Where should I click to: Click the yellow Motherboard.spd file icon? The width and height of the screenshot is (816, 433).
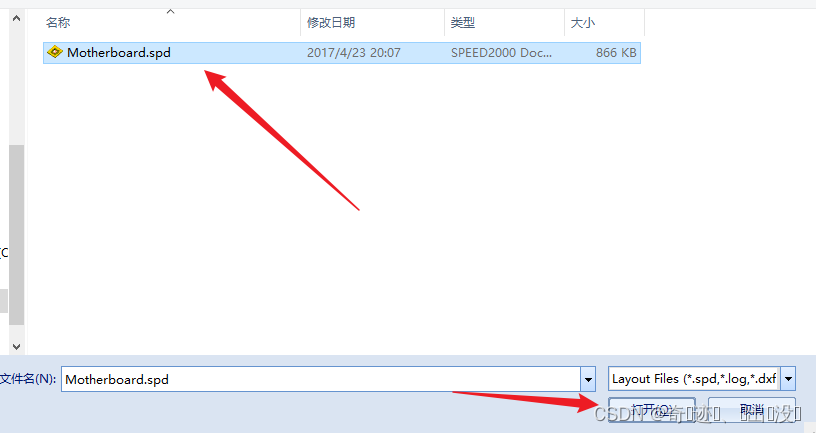(x=55, y=52)
